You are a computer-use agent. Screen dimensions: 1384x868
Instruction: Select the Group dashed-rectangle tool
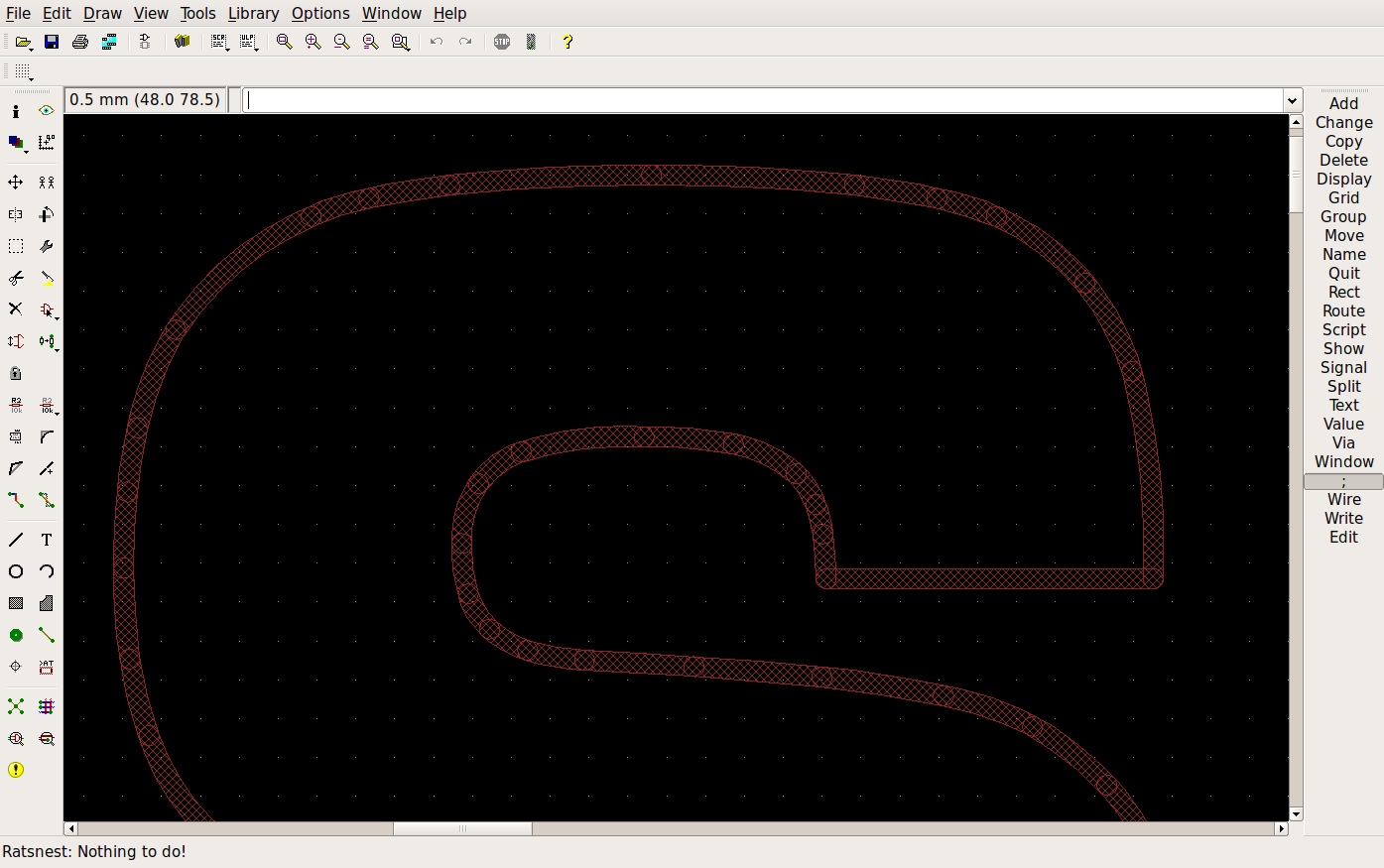click(16, 246)
